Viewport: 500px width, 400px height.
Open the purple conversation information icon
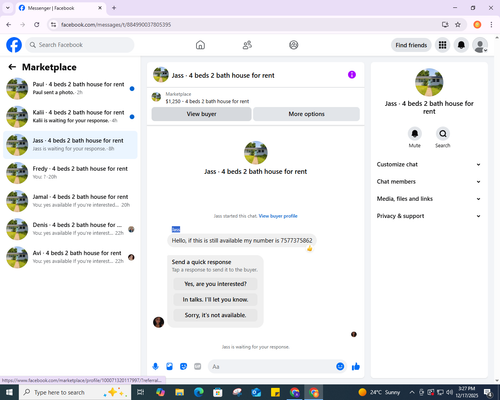(352, 75)
